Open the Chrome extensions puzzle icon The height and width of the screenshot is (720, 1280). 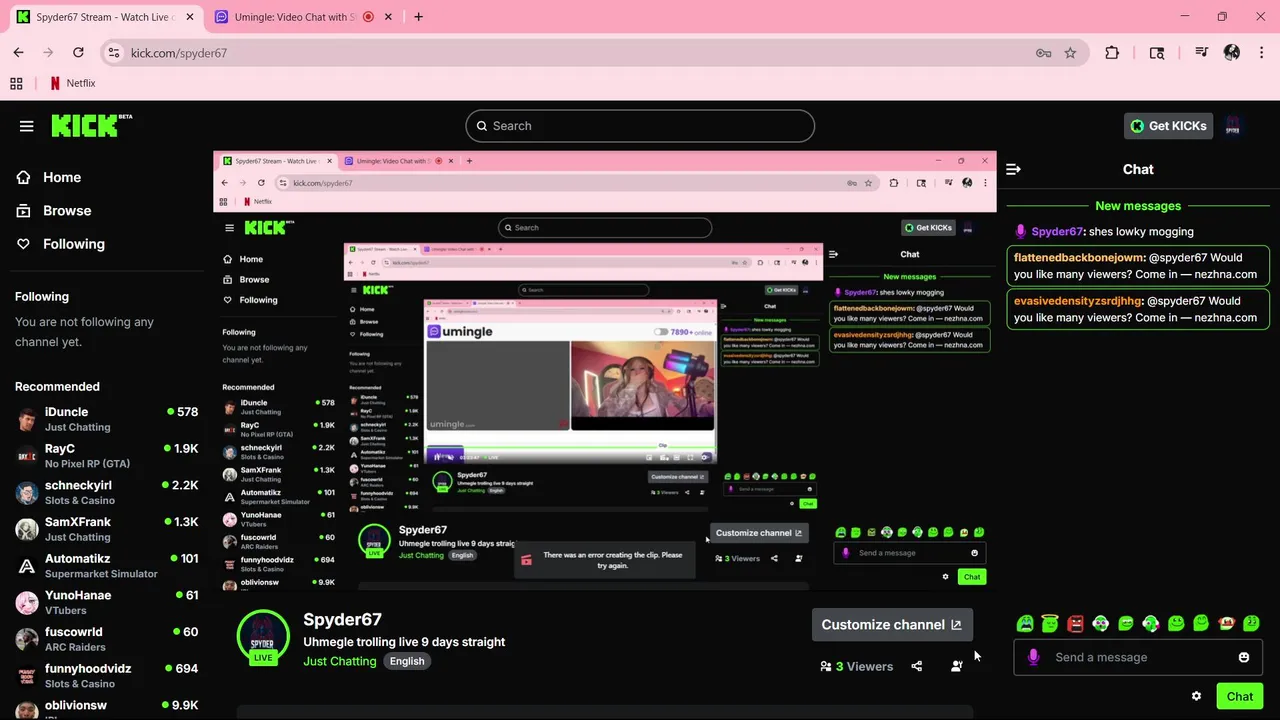pyautogui.click(x=1112, y=53)
